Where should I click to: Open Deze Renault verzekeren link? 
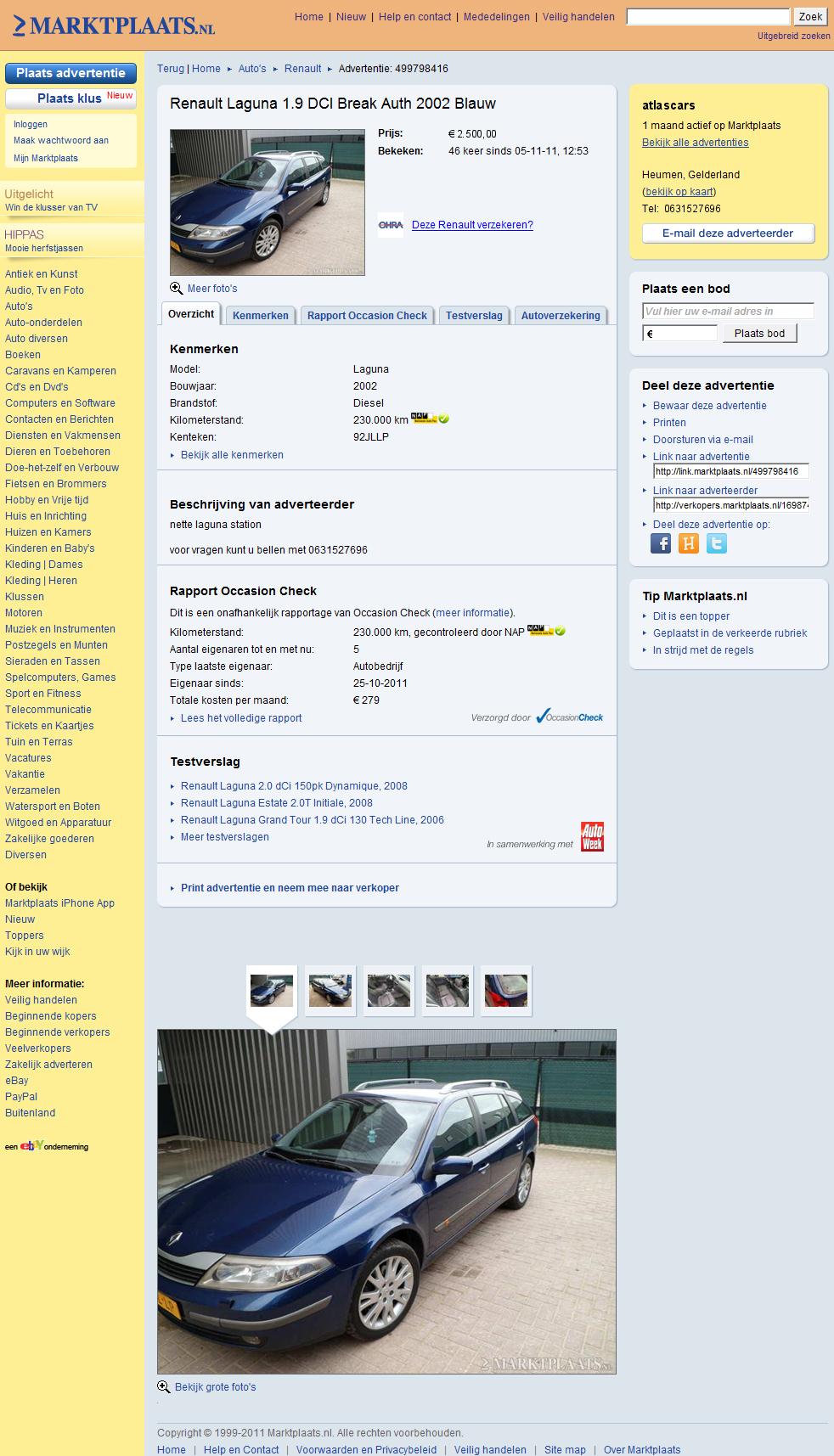point(472,225)
